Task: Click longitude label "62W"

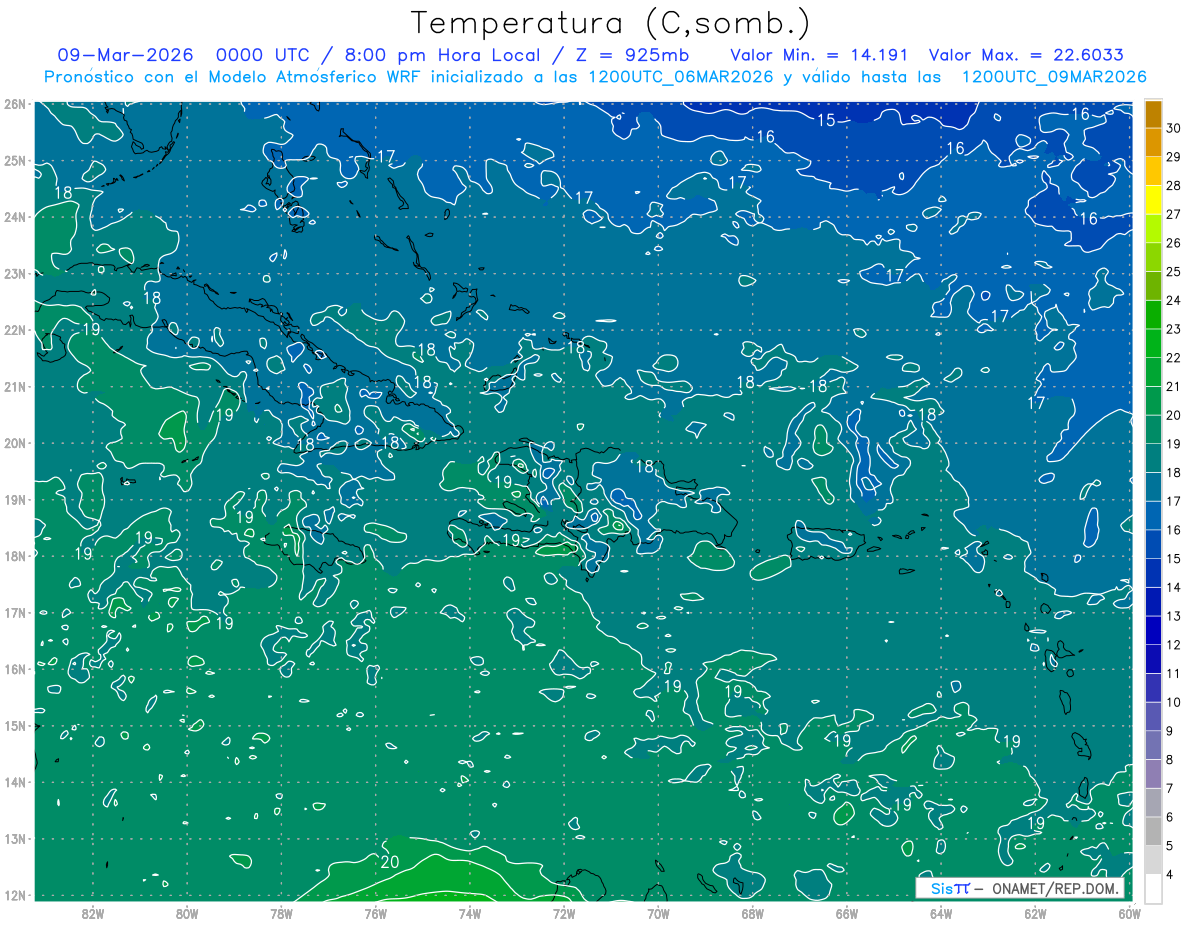Action: (1035, 913)
